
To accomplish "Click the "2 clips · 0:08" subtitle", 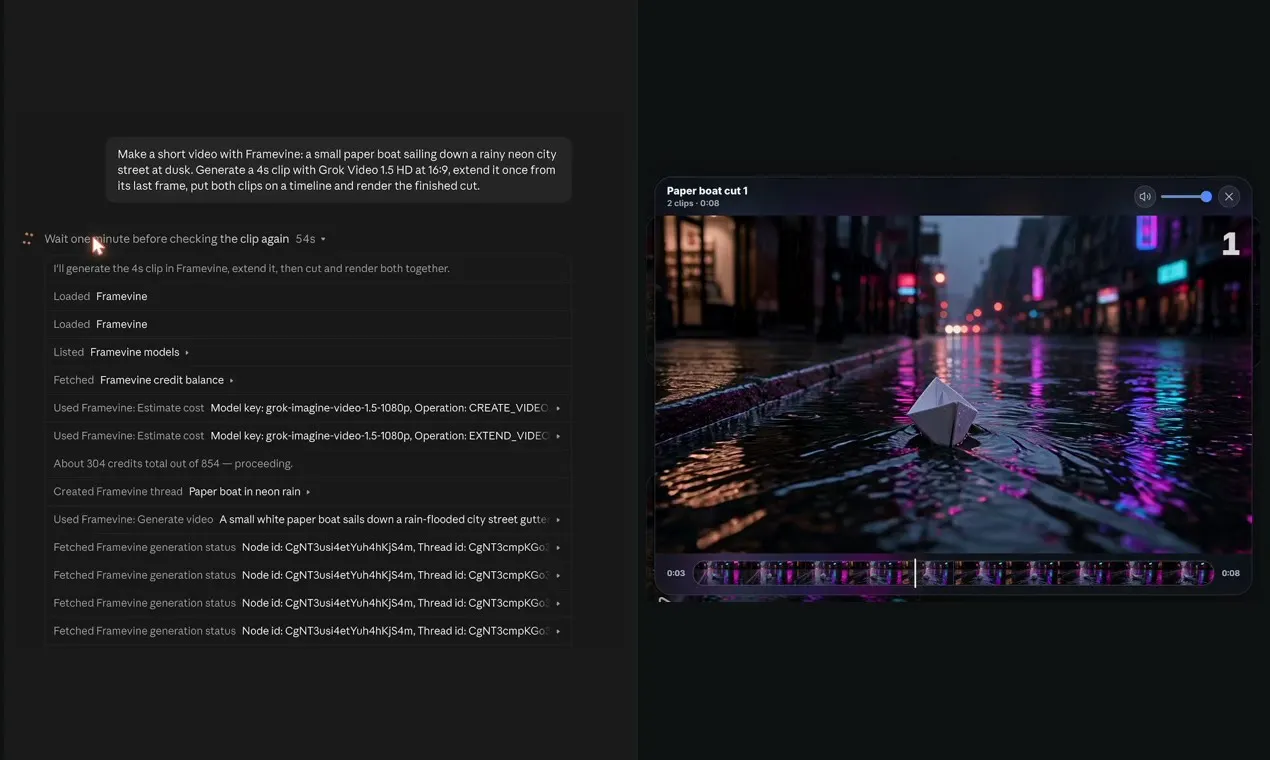I will [x=695, y=204].
